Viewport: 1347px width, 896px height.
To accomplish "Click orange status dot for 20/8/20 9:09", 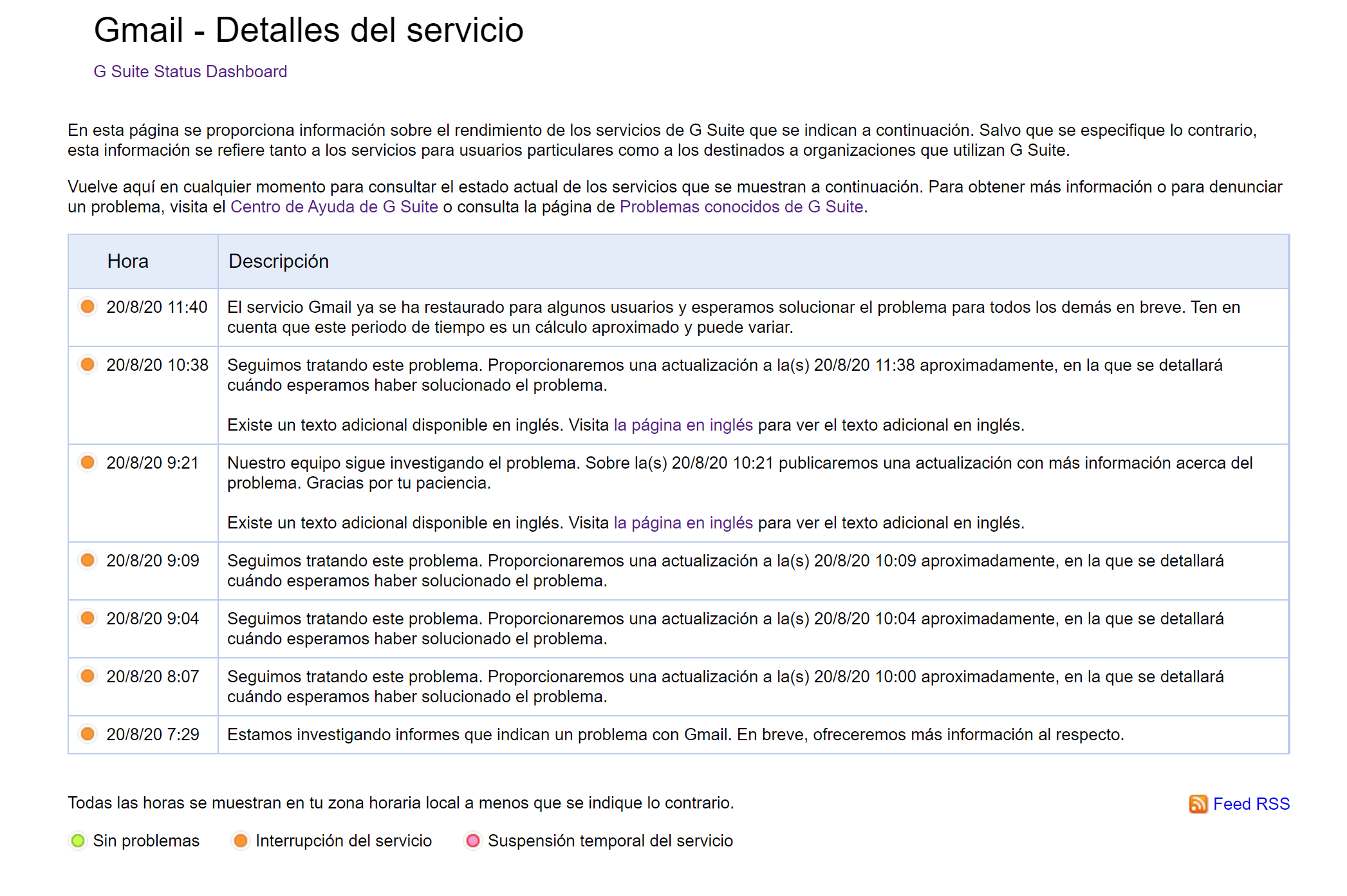I will (88, 560).
